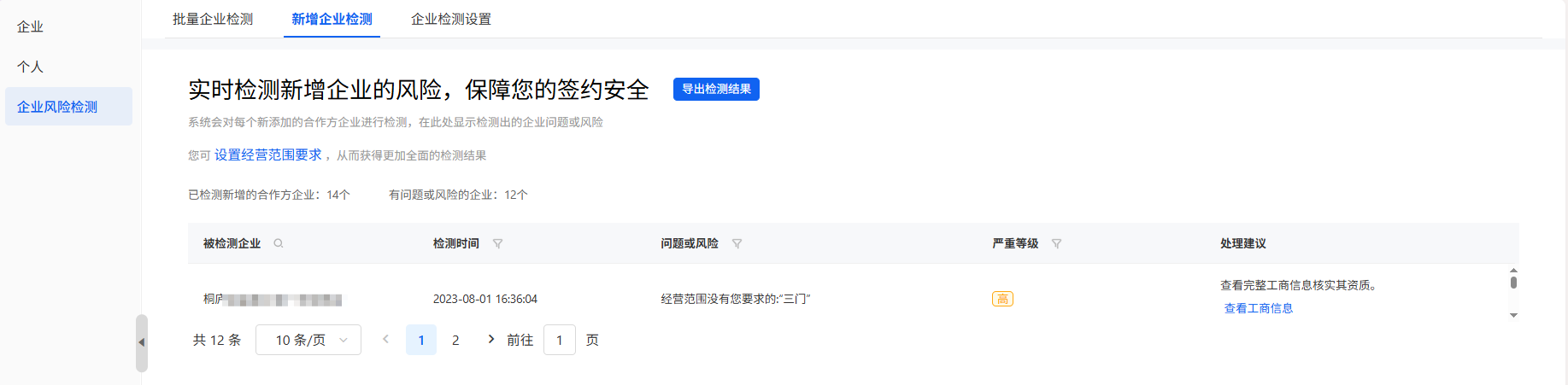Open the 10 条/页 page size dropdown
Screen dimensions: 1568x385
coord(308,340)
